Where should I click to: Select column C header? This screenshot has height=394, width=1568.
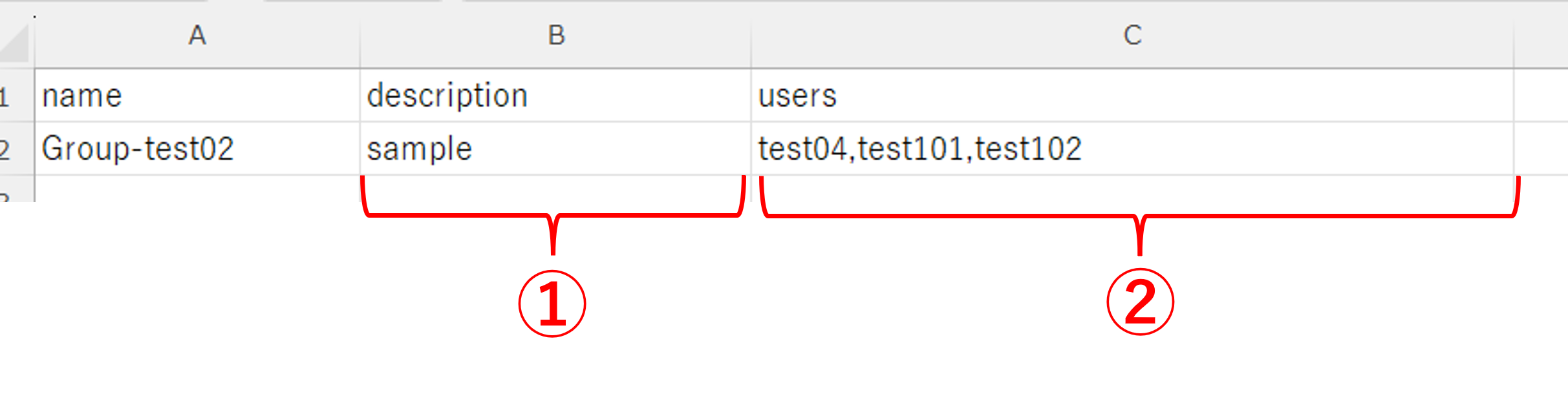coord(1132,36)
